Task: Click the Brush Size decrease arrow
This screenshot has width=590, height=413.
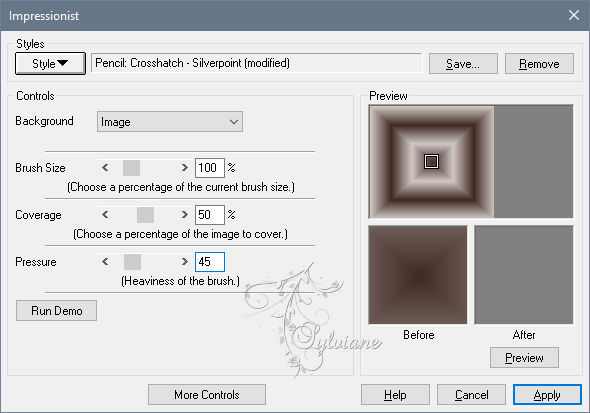Action: 105,167
